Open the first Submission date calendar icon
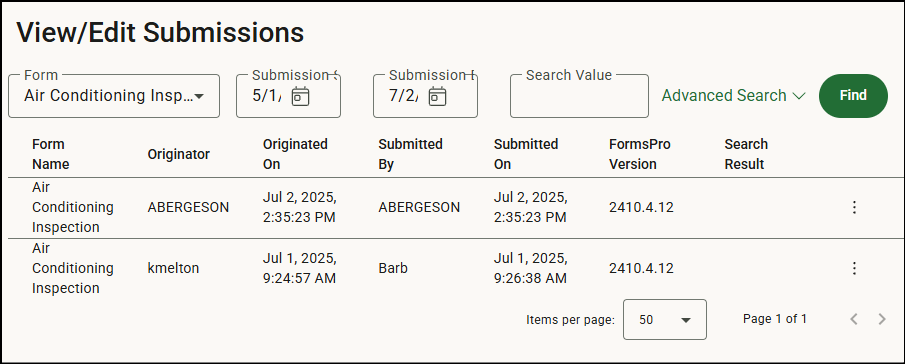Image resolution: width=905 pixels, height=364 pixels. (300, 96)
